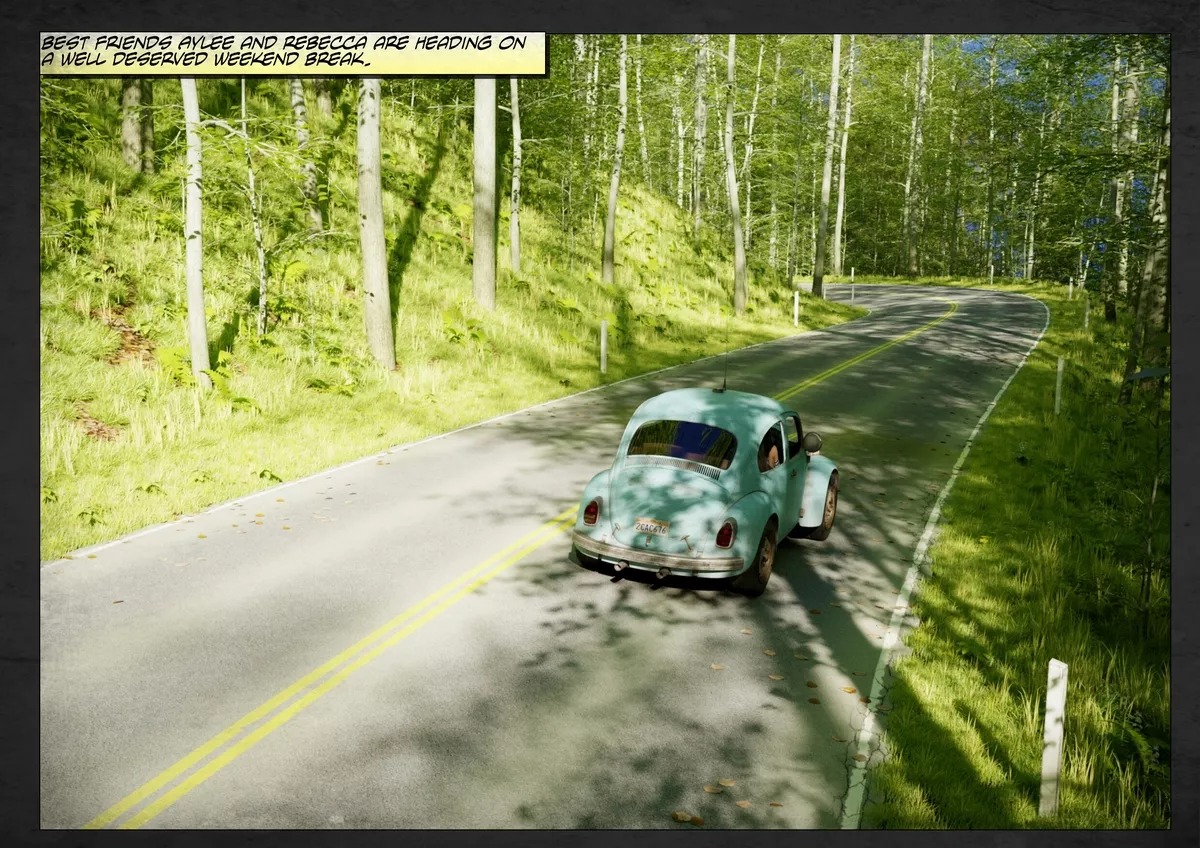Viewport: 1200px width, 848px height.
Task: Click the small white marker post beside the left roadside
Action: 603,346
